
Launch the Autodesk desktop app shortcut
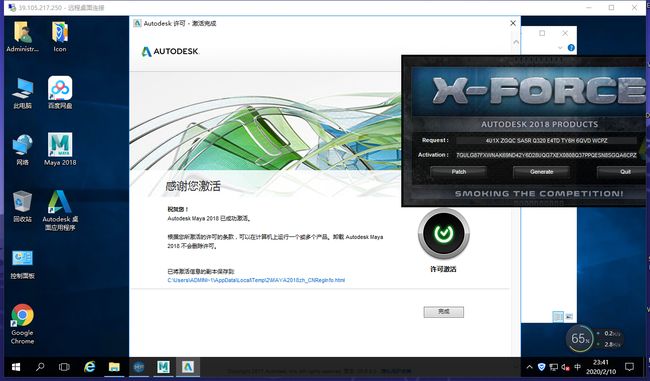pyautogui.click(x=60, y=210)
